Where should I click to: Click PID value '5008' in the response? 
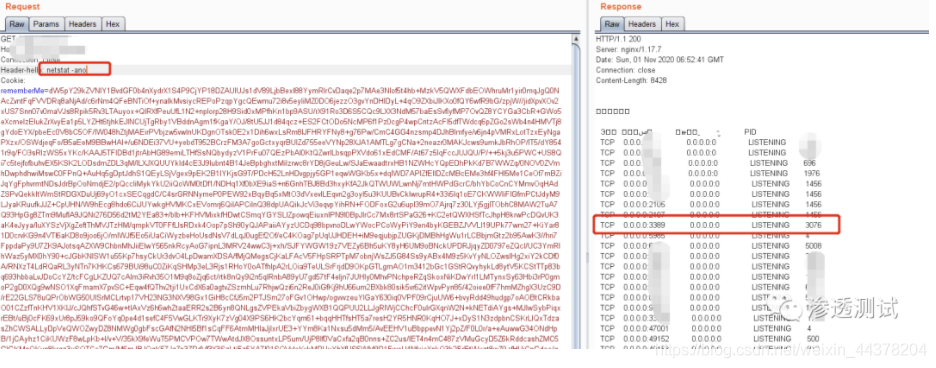point(812,245)
